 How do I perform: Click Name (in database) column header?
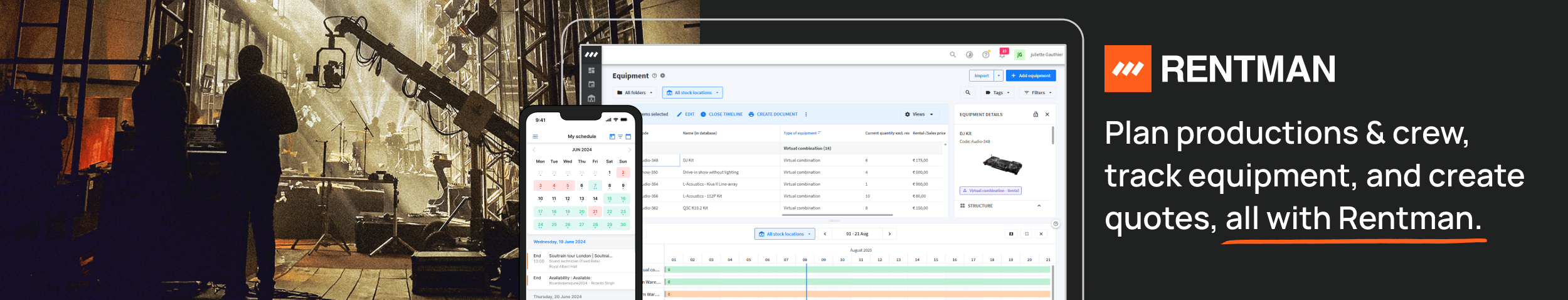699,133
